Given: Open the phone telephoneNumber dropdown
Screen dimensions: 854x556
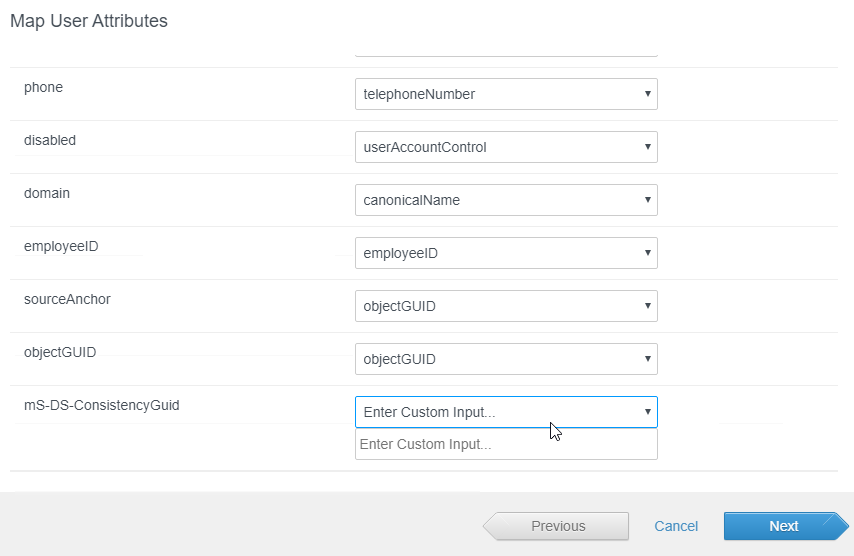Looking at the screenshot, I should point(506,94).
